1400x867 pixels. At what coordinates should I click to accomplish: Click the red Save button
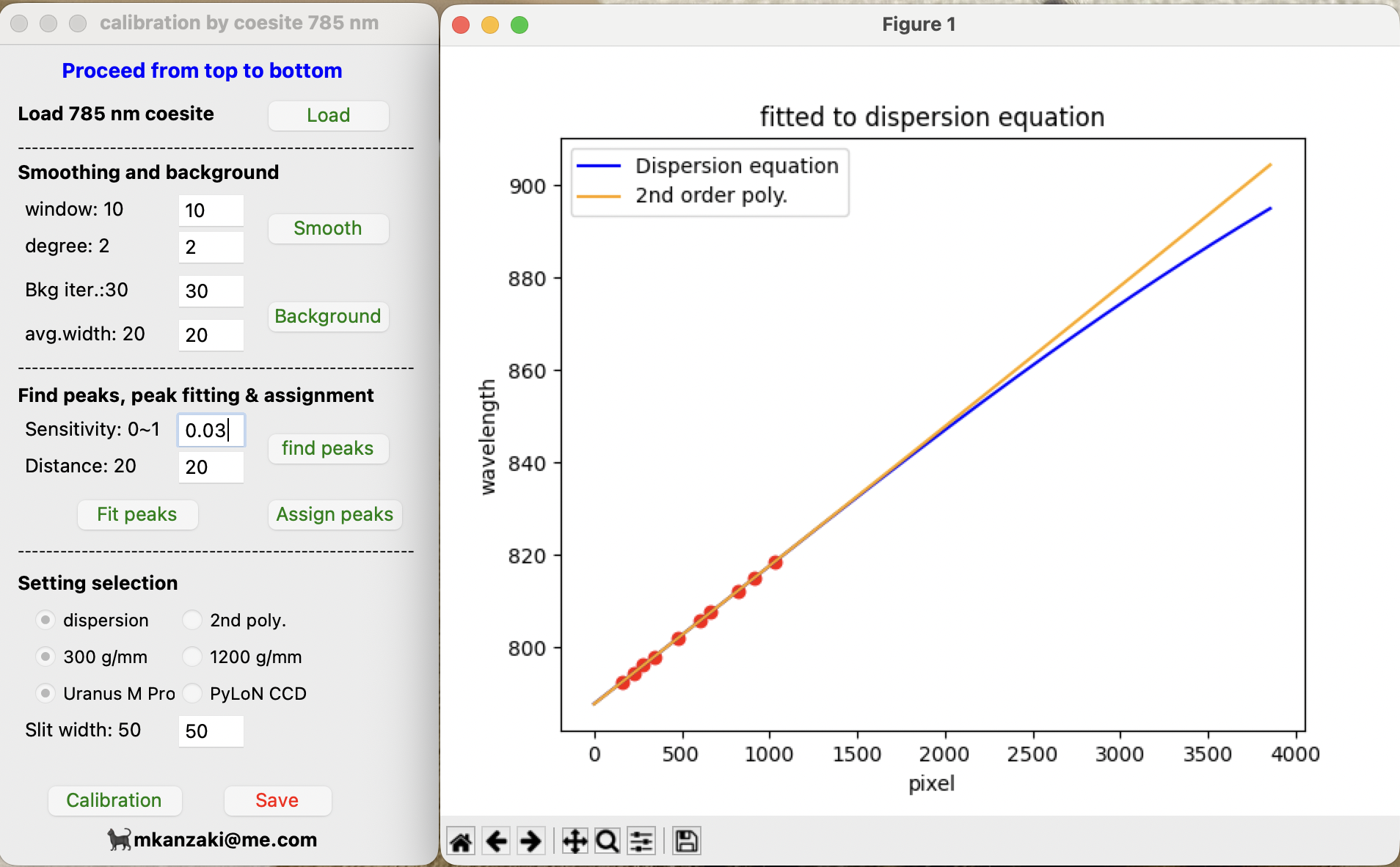(x=277, y=800)
